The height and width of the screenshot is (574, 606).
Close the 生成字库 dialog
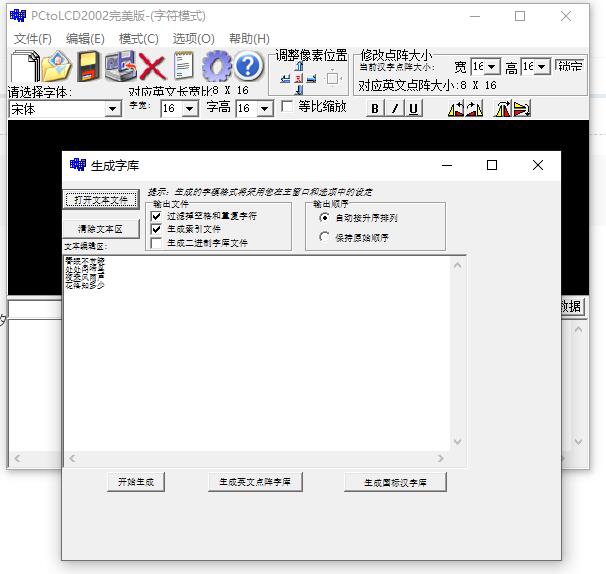(x=538, y=165)
